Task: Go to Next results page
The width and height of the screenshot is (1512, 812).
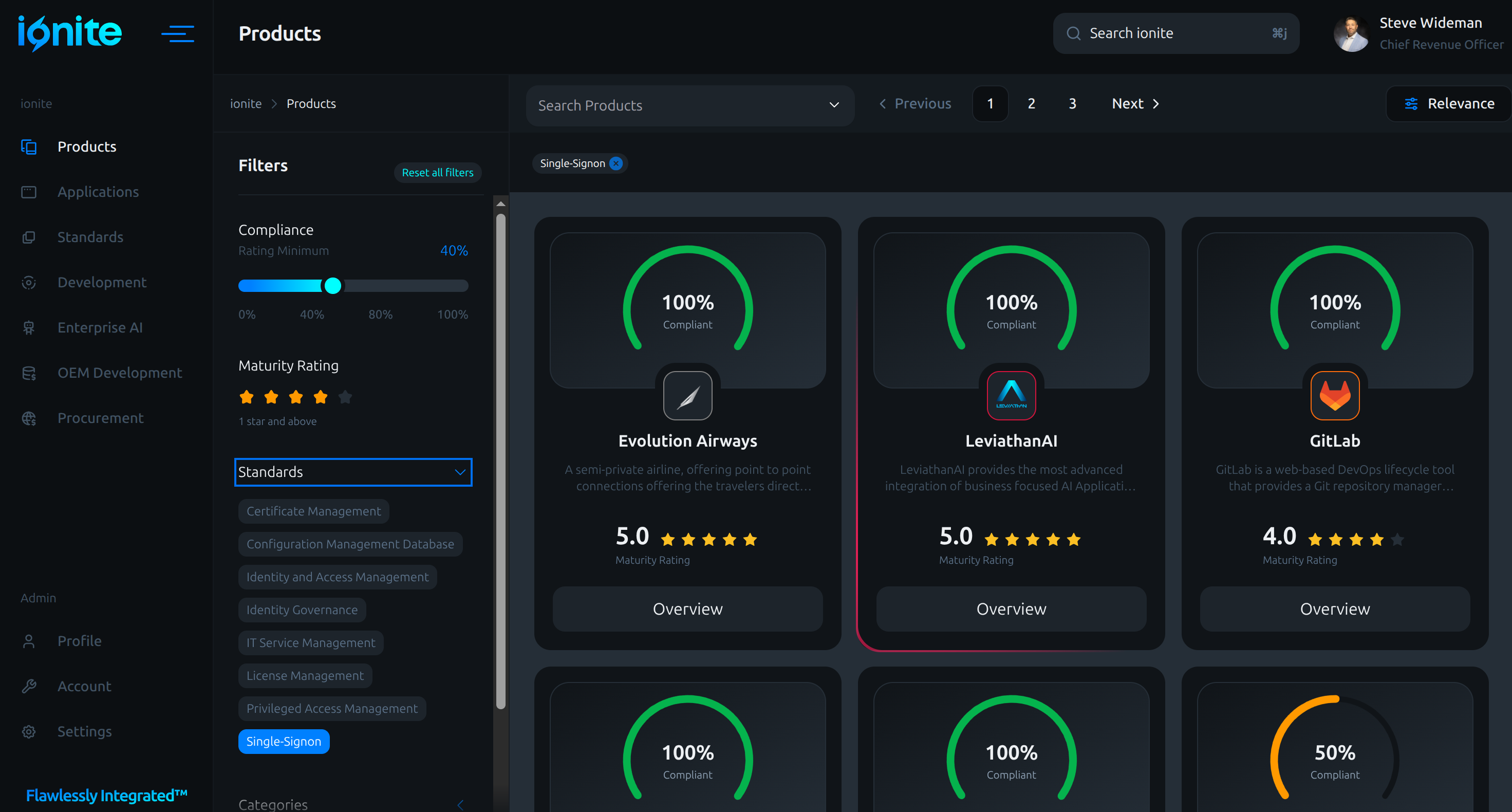Action: pyautogui.click(x=1135, y=104)
